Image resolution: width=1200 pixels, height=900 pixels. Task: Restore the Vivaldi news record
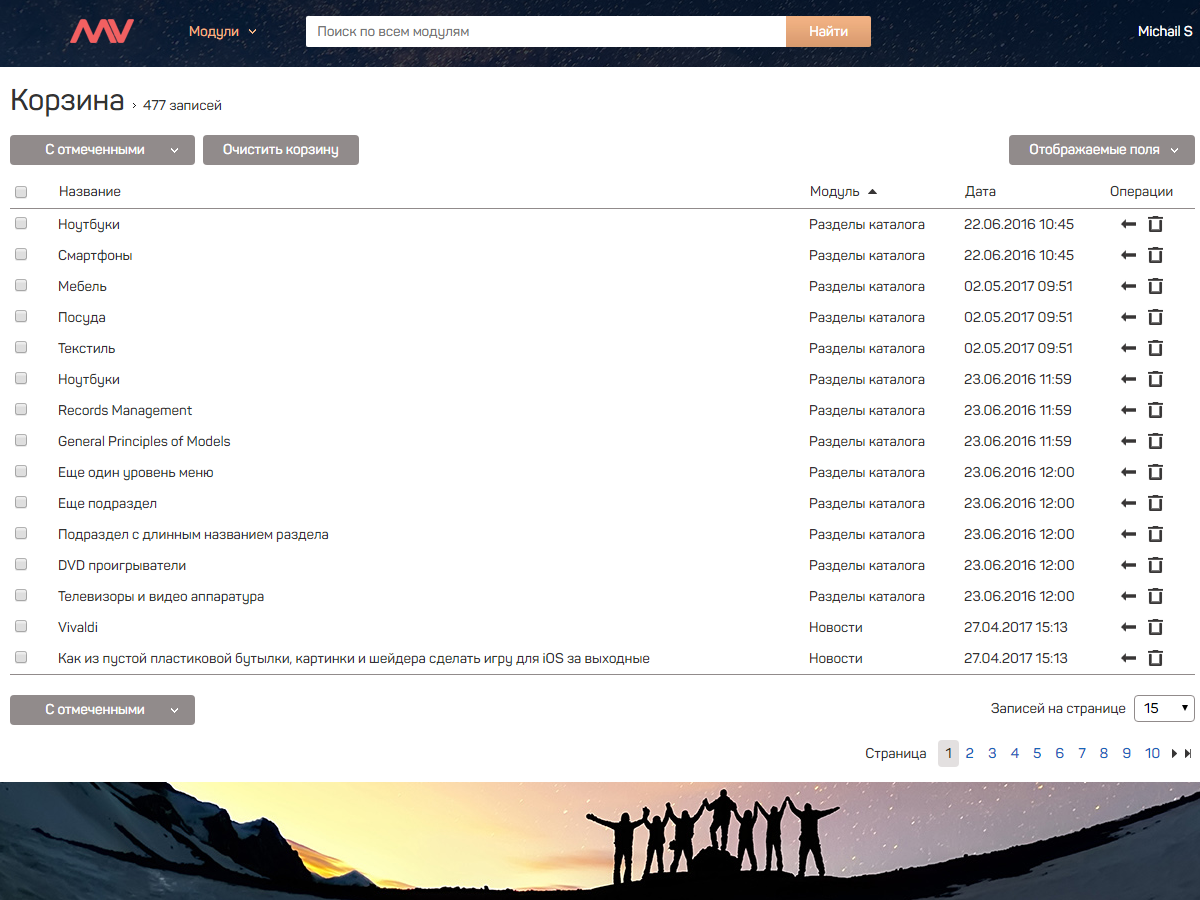(1129, 628)
